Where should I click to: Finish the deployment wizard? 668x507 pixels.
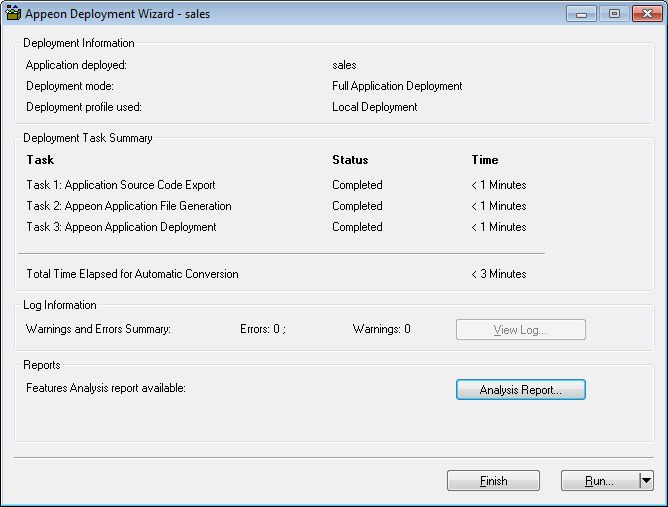click(x=493, y=481)
